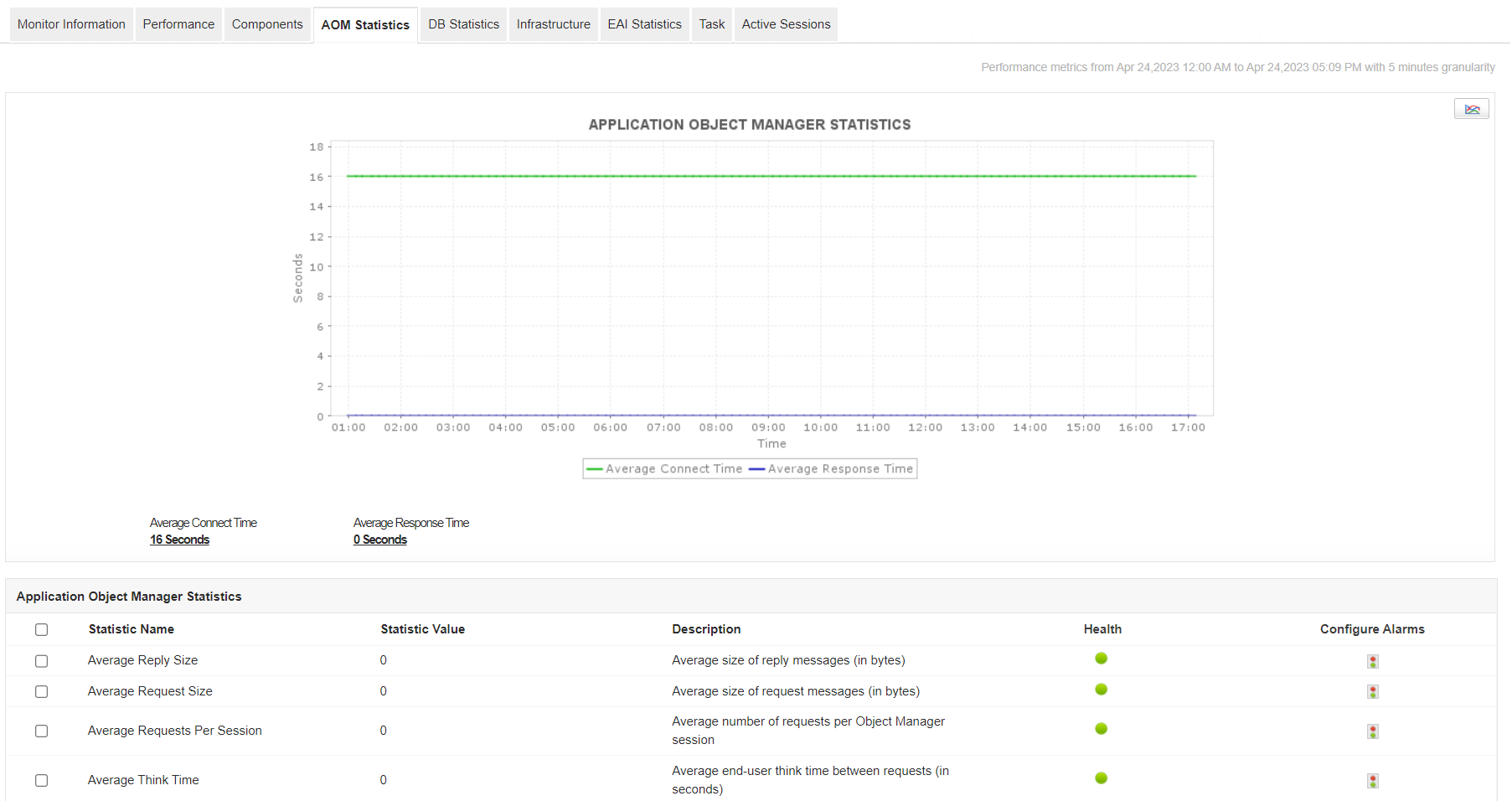This screenshot has height=801, width=1512.
Task: Configure alarm for Average Reply Size
Action: 1372,661
